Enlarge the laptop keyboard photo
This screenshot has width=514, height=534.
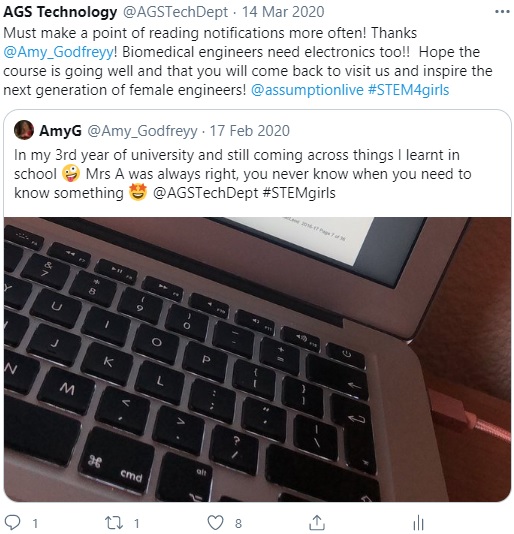(x=258, y=359)
